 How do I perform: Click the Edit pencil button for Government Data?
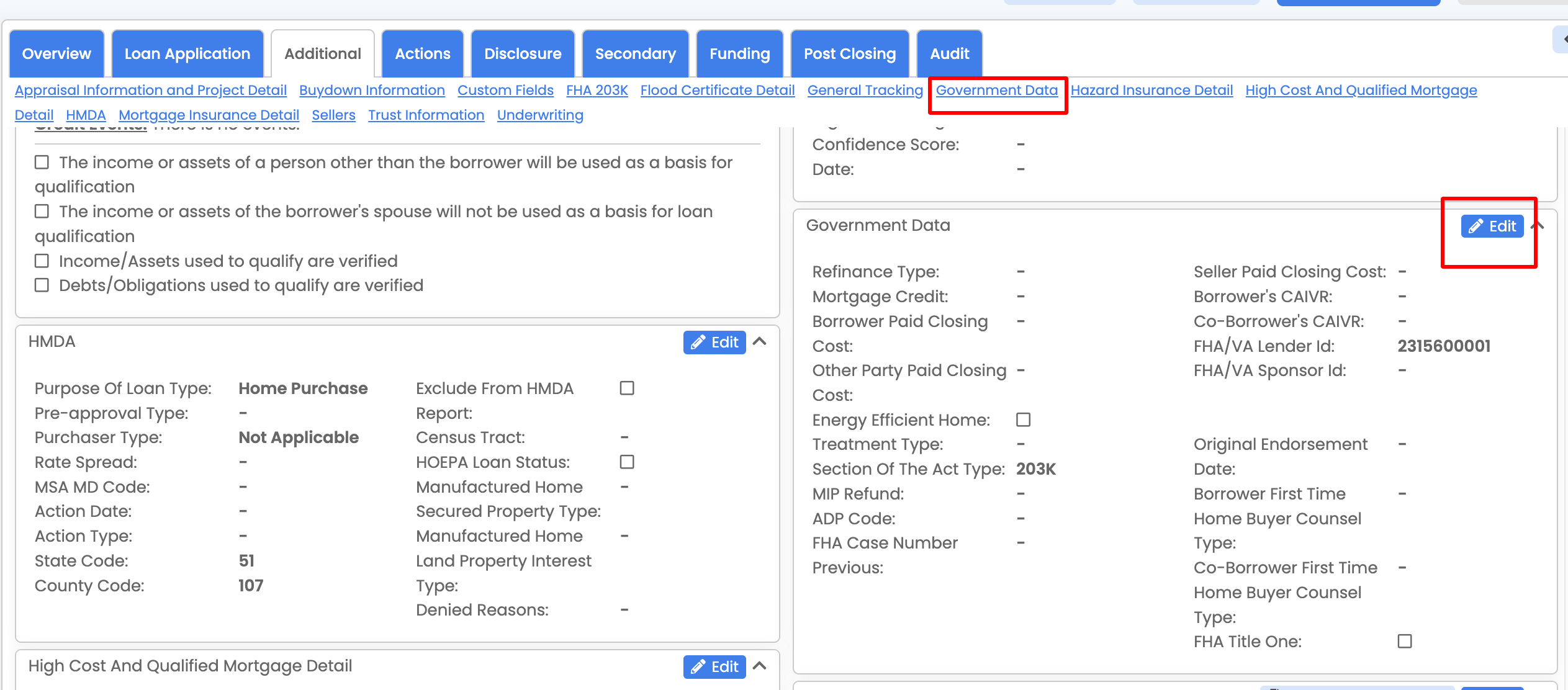(1492, 226)
